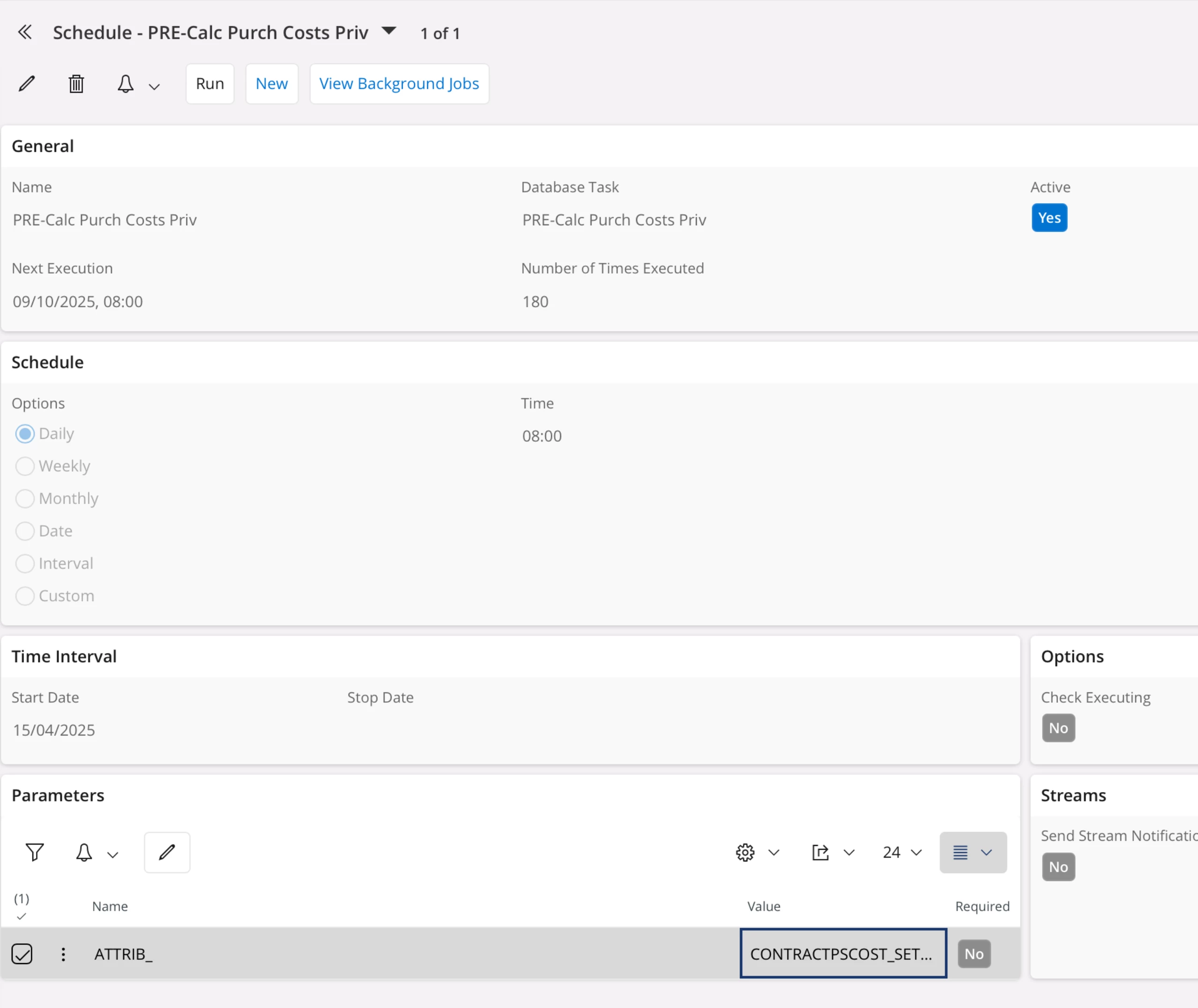Open the ATTRIB_ row three-dot menu
Image resolution: width=1198 pixels, height=1008 pixels.
tap(63, 954)
